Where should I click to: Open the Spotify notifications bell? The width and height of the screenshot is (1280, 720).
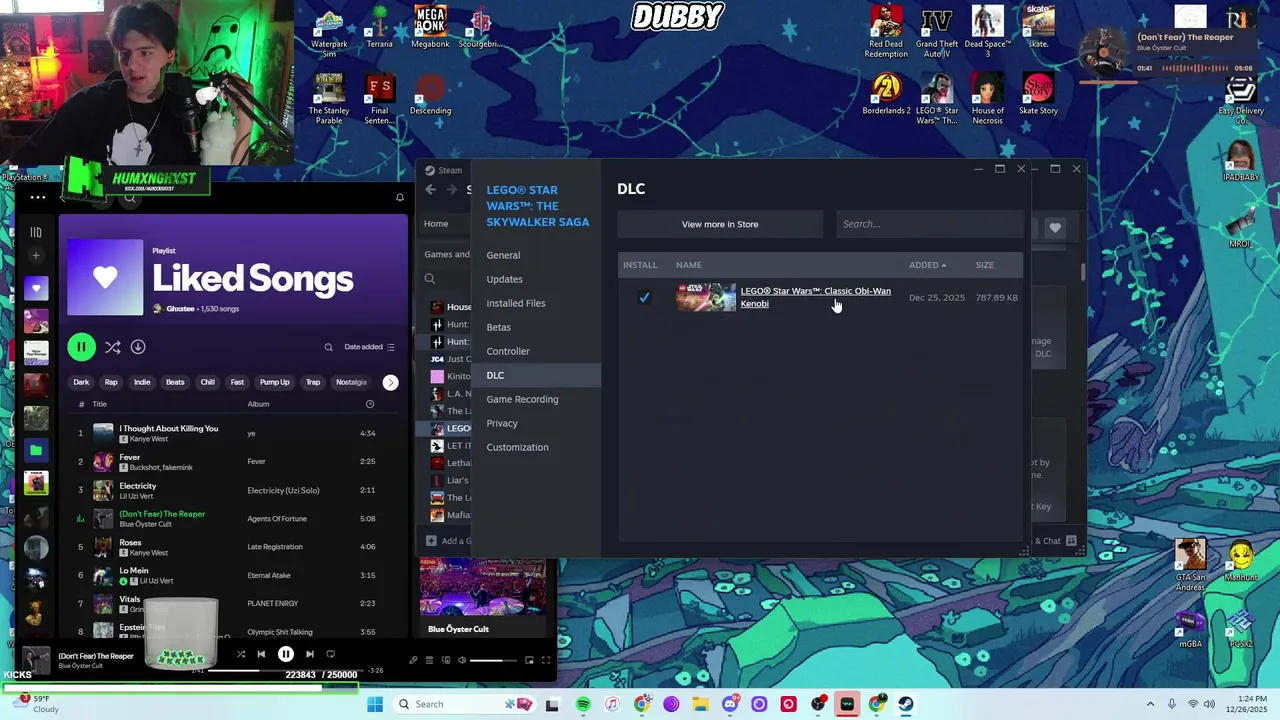(x=400, y=197)
